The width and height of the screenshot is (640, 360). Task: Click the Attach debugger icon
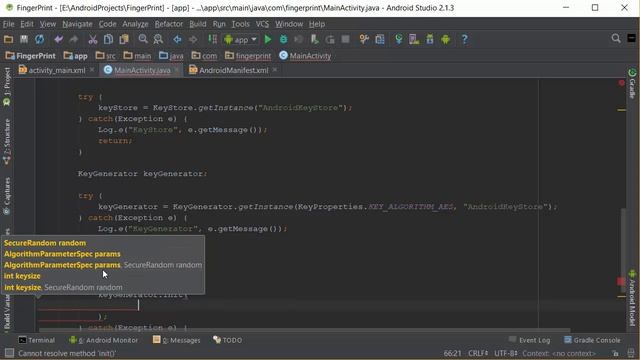(x=314, y=39)
